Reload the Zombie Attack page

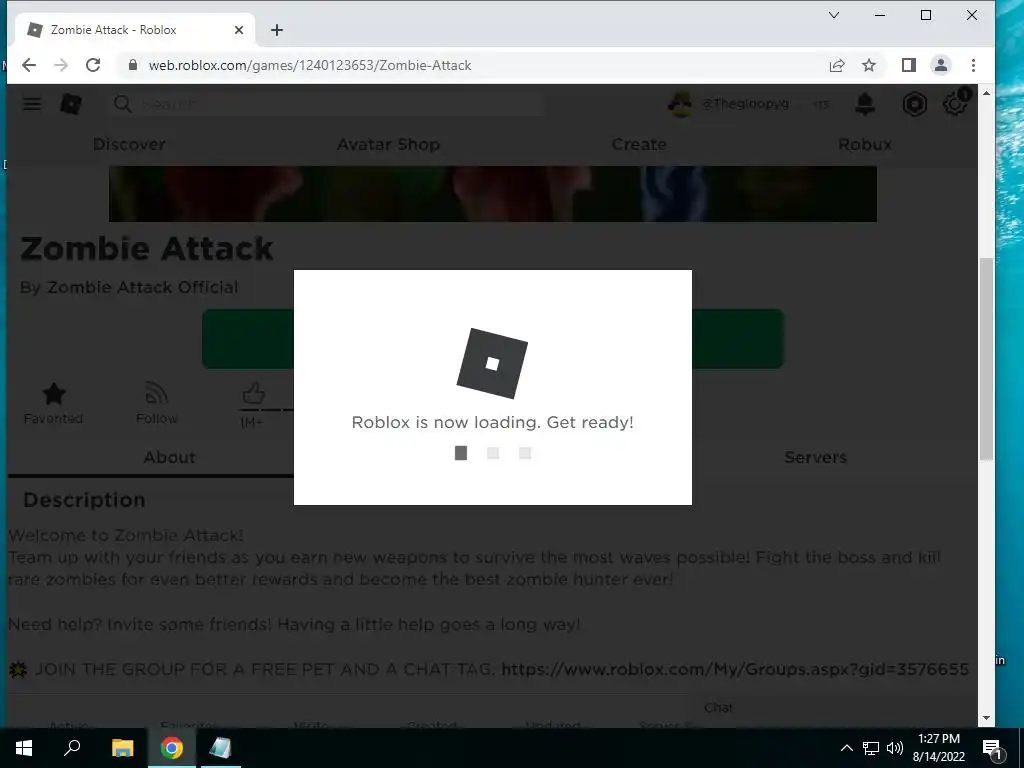[x=93, y=65]
